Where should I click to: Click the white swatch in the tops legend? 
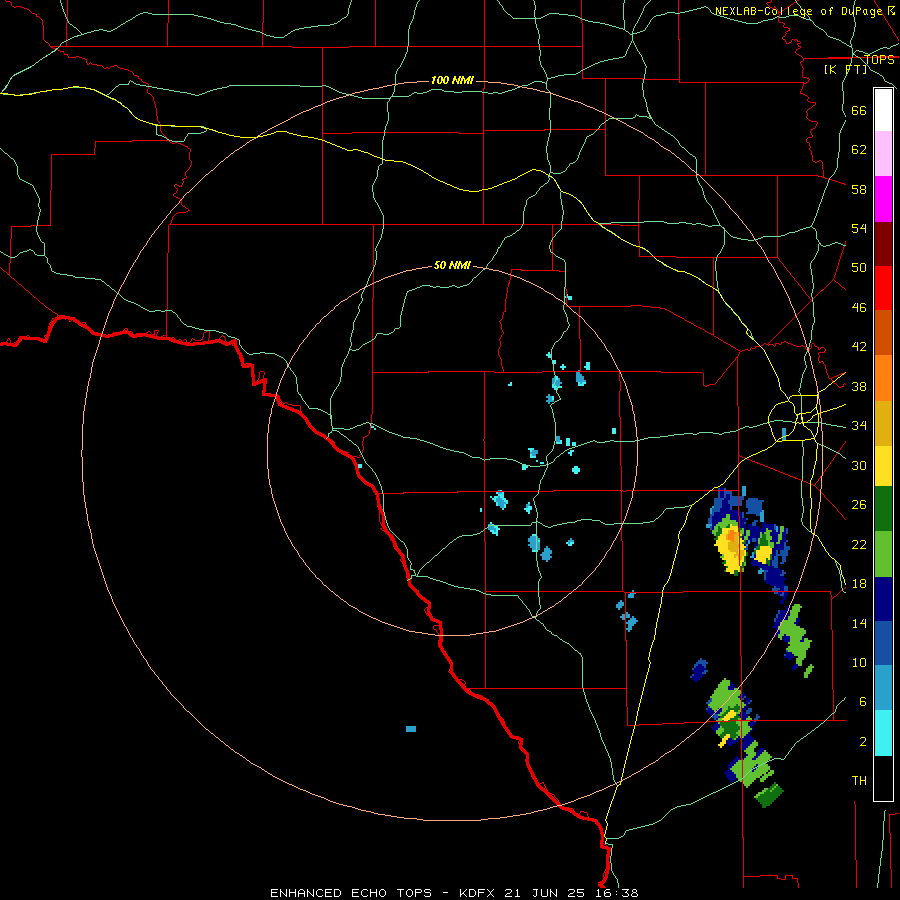pyautogui.click(x=883, y=110)
